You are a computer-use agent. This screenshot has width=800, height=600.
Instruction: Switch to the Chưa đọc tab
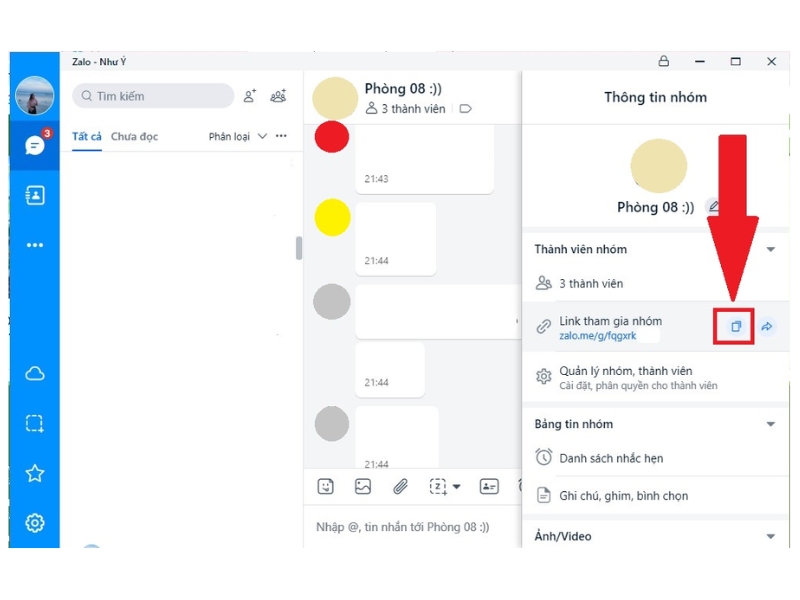[x=135, y=137]
